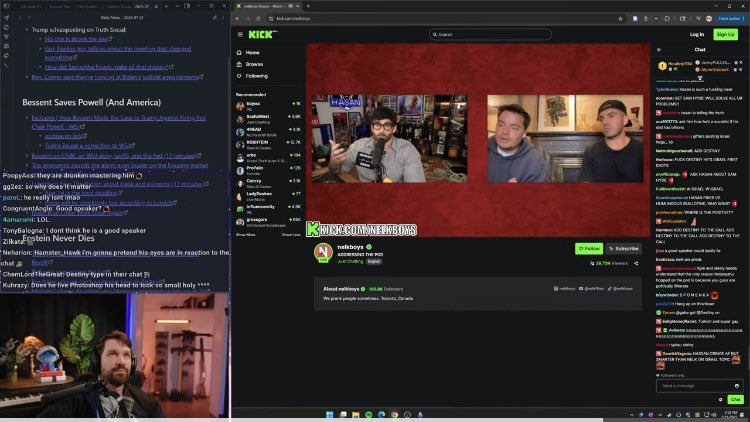Open Chrome from taskbar
The height and width of the screenshot is (422, 750).
[x=394, y=414]
